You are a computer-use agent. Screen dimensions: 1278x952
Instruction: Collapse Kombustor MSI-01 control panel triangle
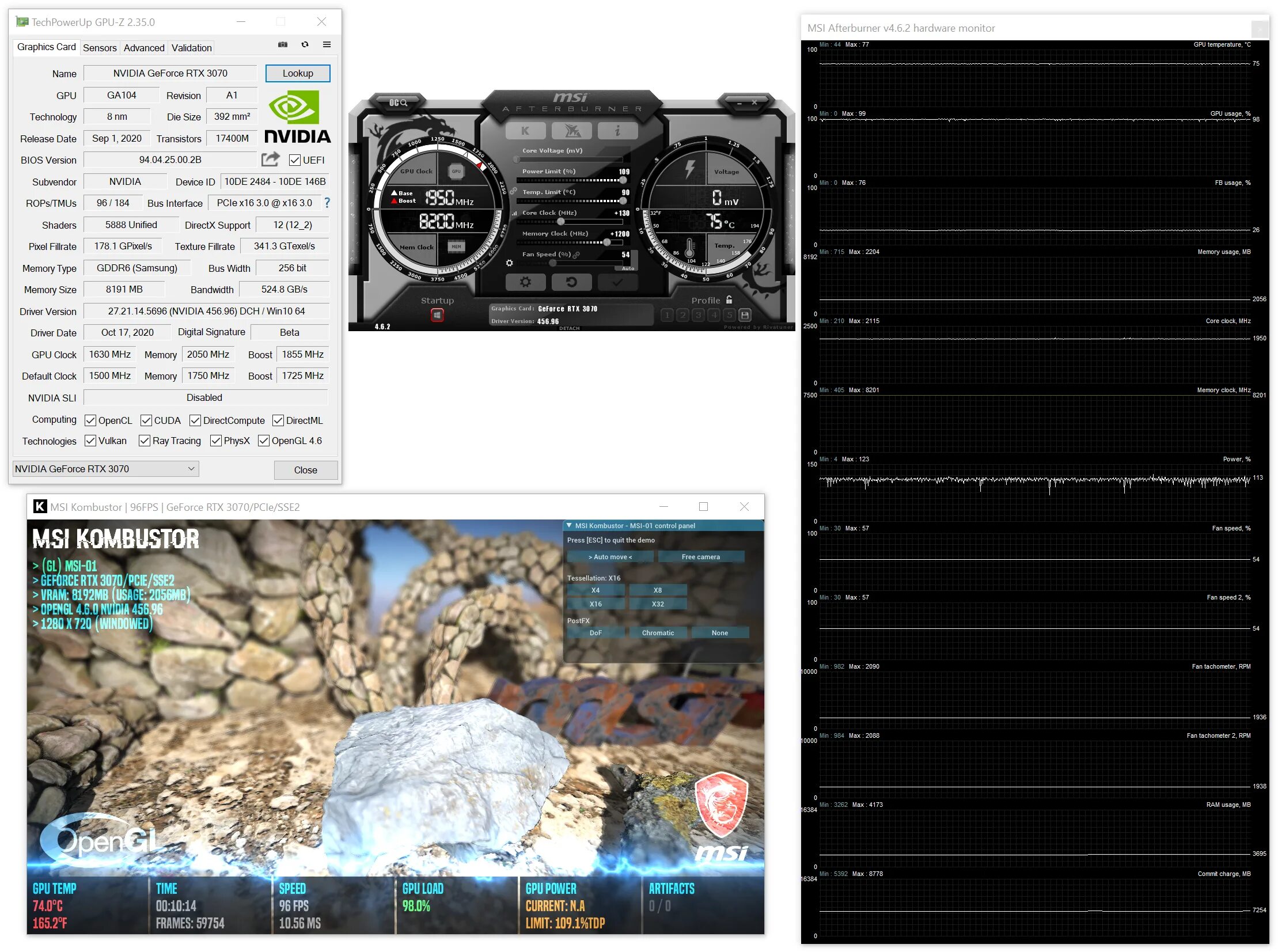[x=569, y=526]
